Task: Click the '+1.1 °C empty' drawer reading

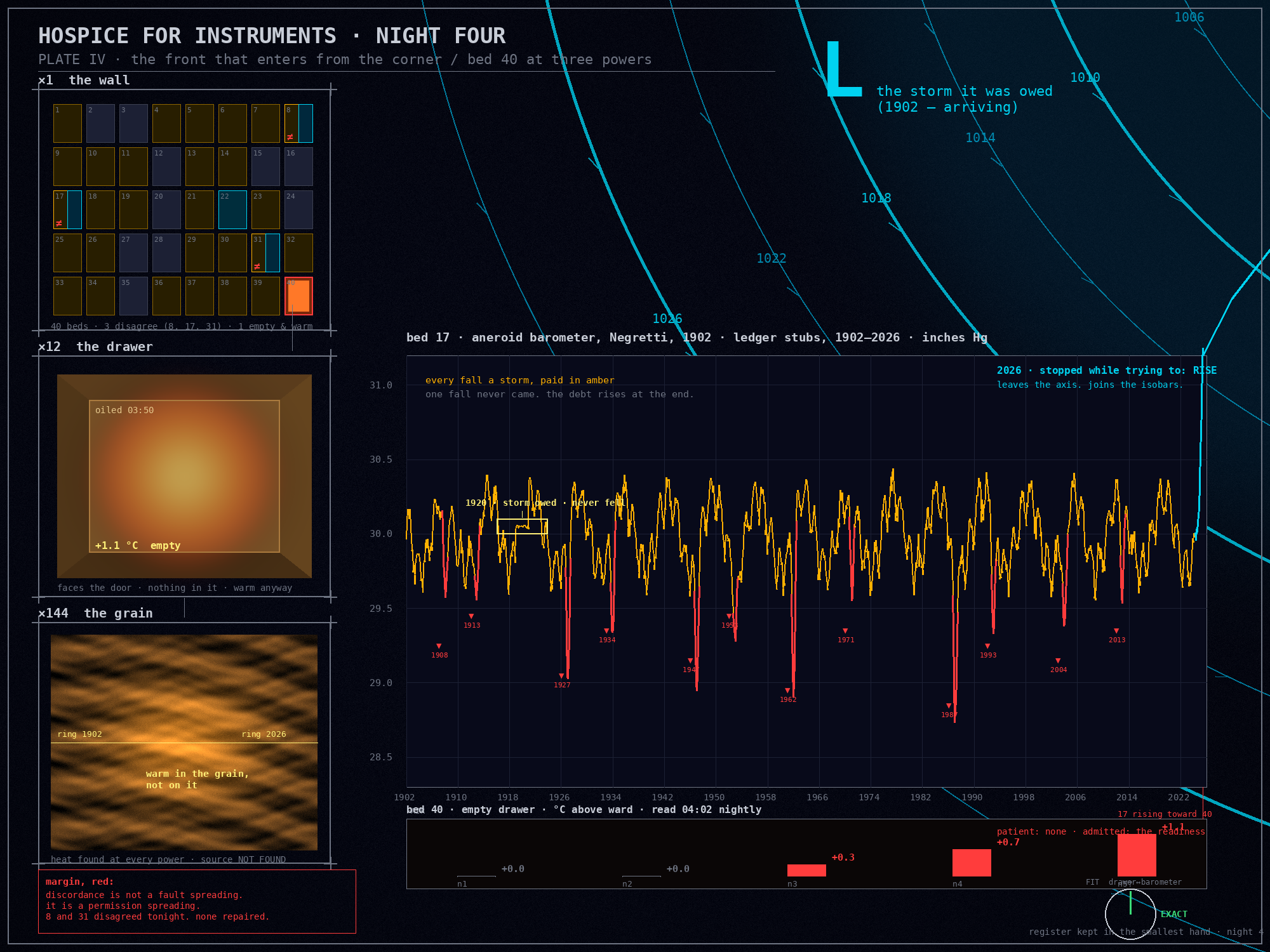Action: pyautogui.click(x=138, y=545)
